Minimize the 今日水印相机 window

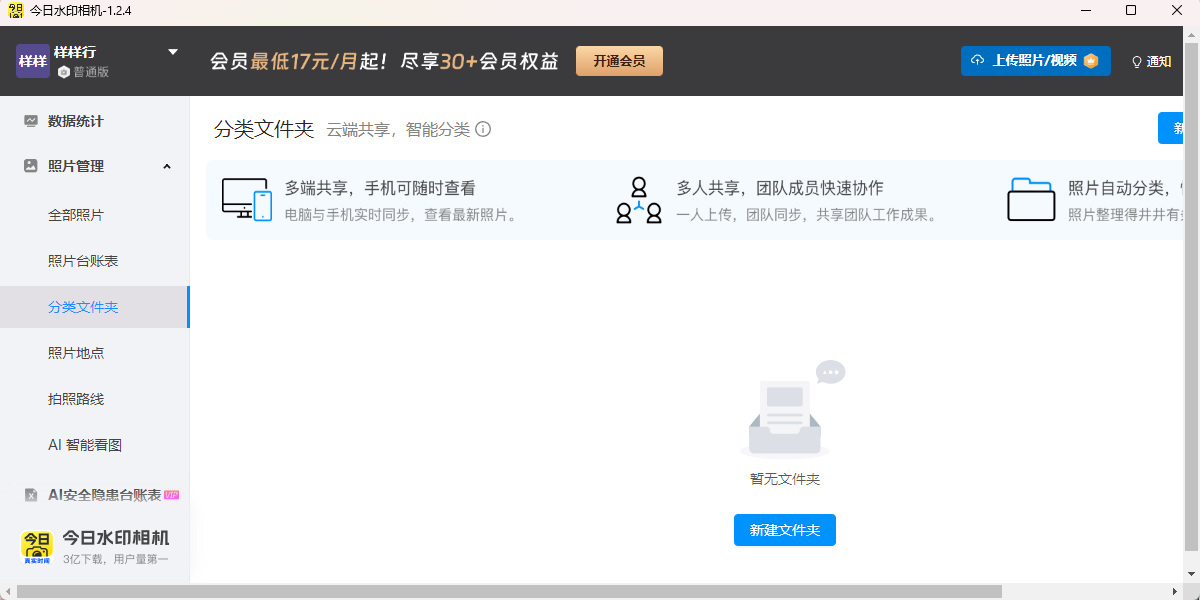coord(1086,10)
